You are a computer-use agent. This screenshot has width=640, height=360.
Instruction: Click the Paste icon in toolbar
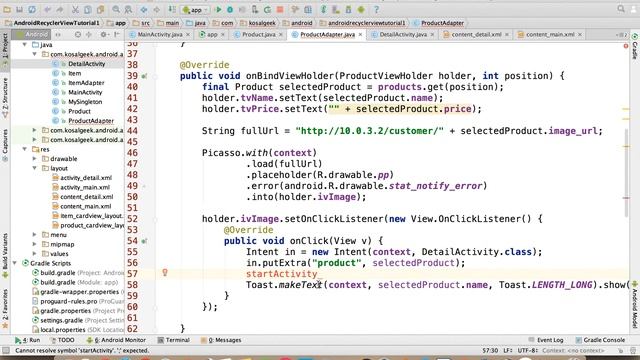tap(100, 9)
